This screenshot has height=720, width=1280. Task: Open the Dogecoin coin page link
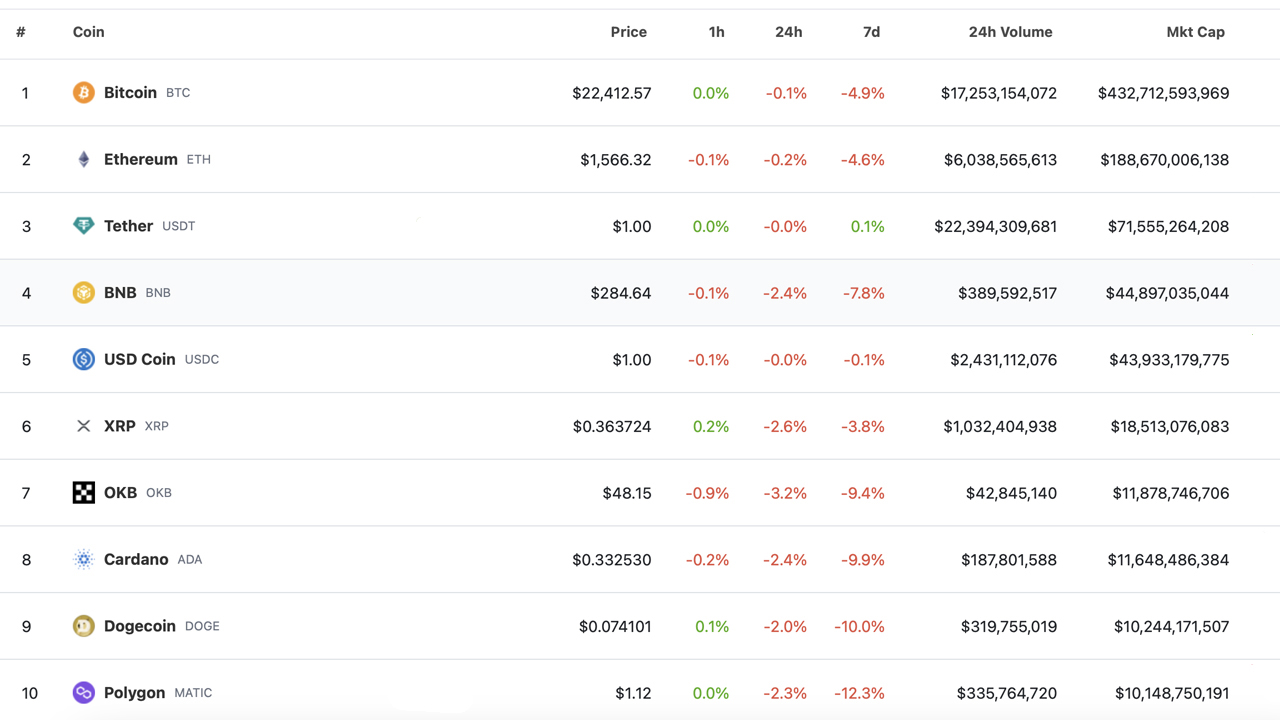pyautogui.click(x=140, y=626)
